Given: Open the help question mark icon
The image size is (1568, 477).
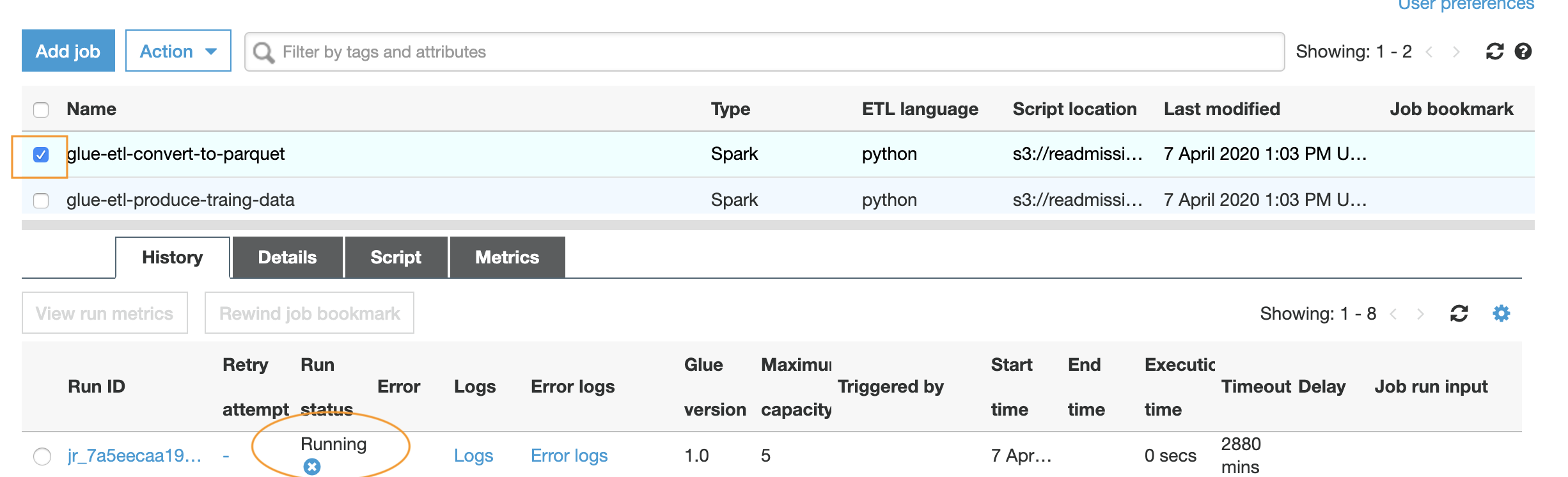Looking at the screenshot, I should [x=1523, y=52].
